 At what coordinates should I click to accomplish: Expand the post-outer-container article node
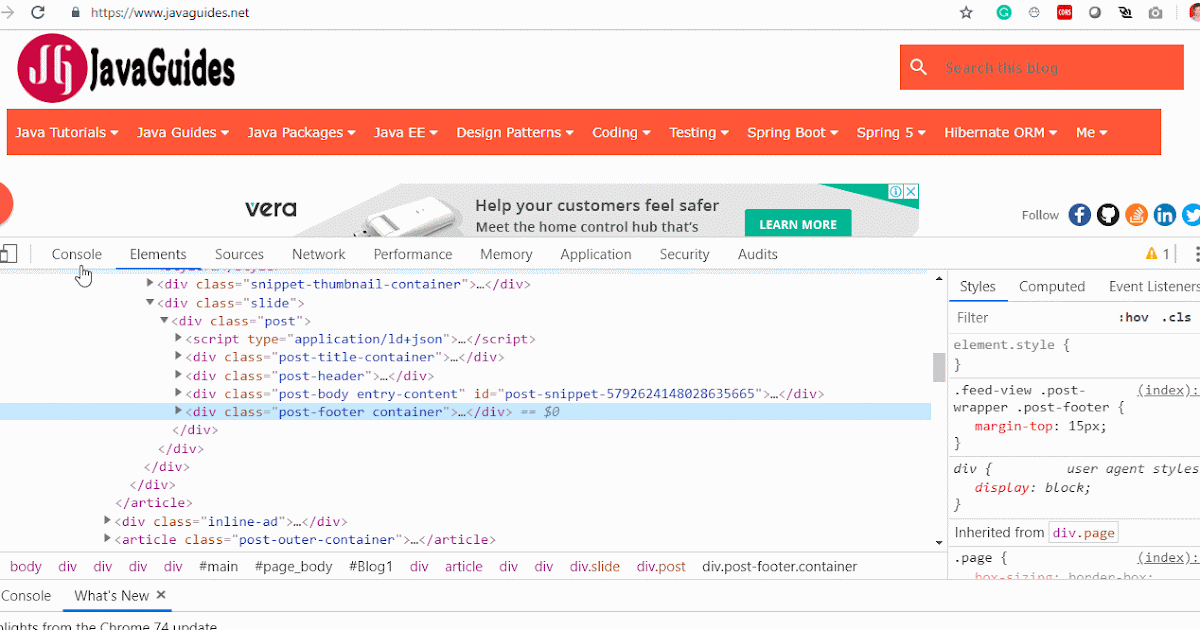coord(108,539)
